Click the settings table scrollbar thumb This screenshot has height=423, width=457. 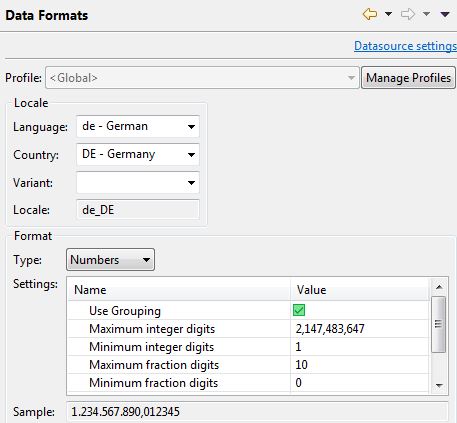(438, 324)
